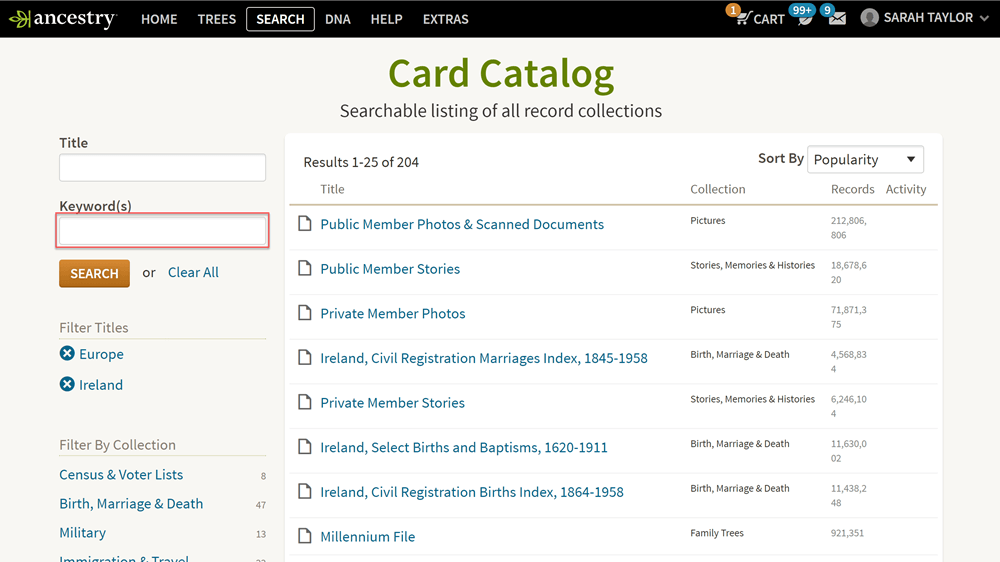Open the Help menu
This screenshot has height=562, width=1000.
(x=386, y=19)
